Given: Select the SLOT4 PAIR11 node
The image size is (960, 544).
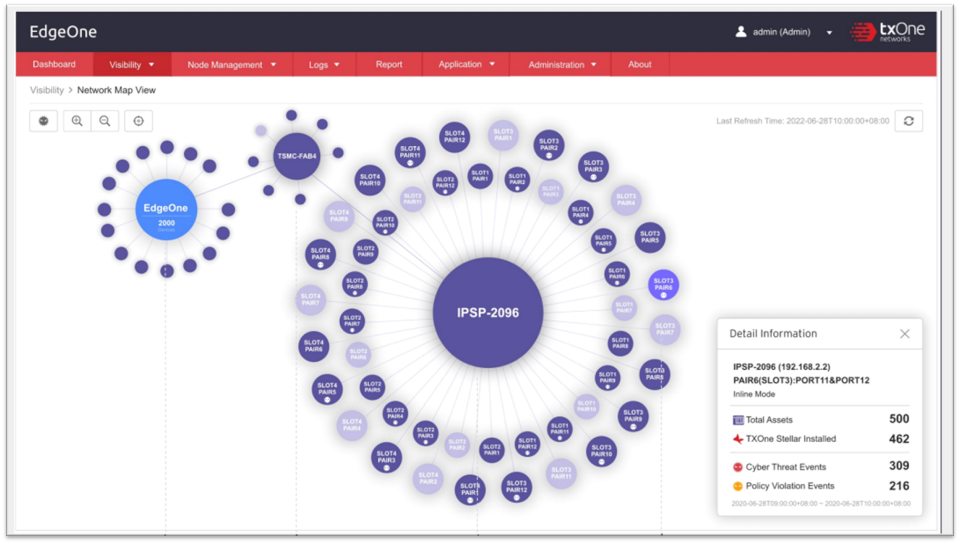Looking at the screenshot, I should (x=410, y=152).
